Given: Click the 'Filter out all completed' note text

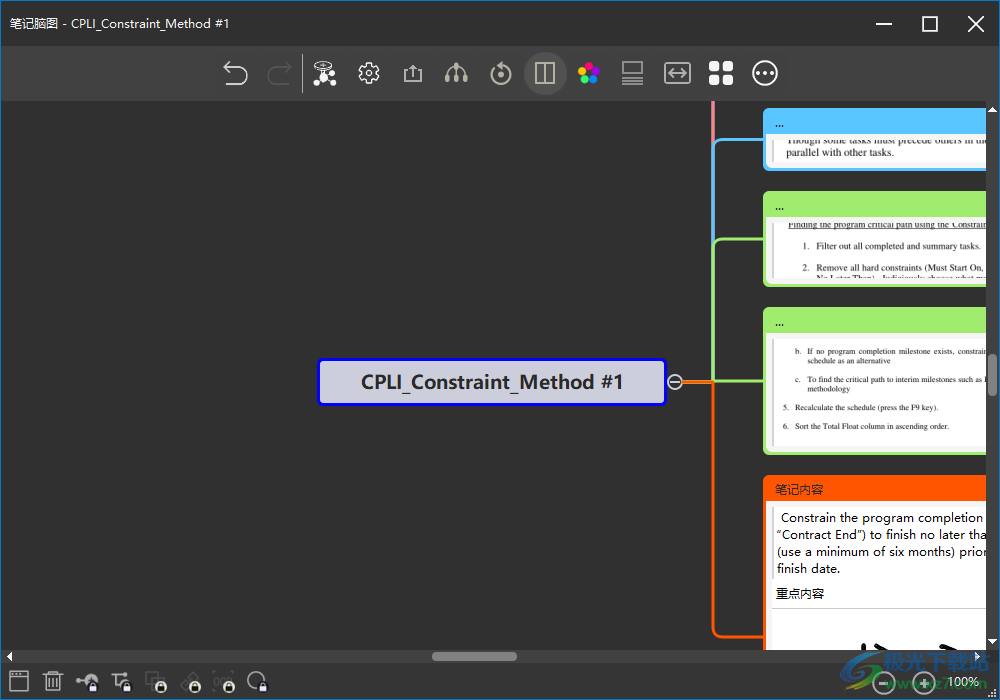Looking at the screenshot, I should pyautogui.click(x=898, y=246).
